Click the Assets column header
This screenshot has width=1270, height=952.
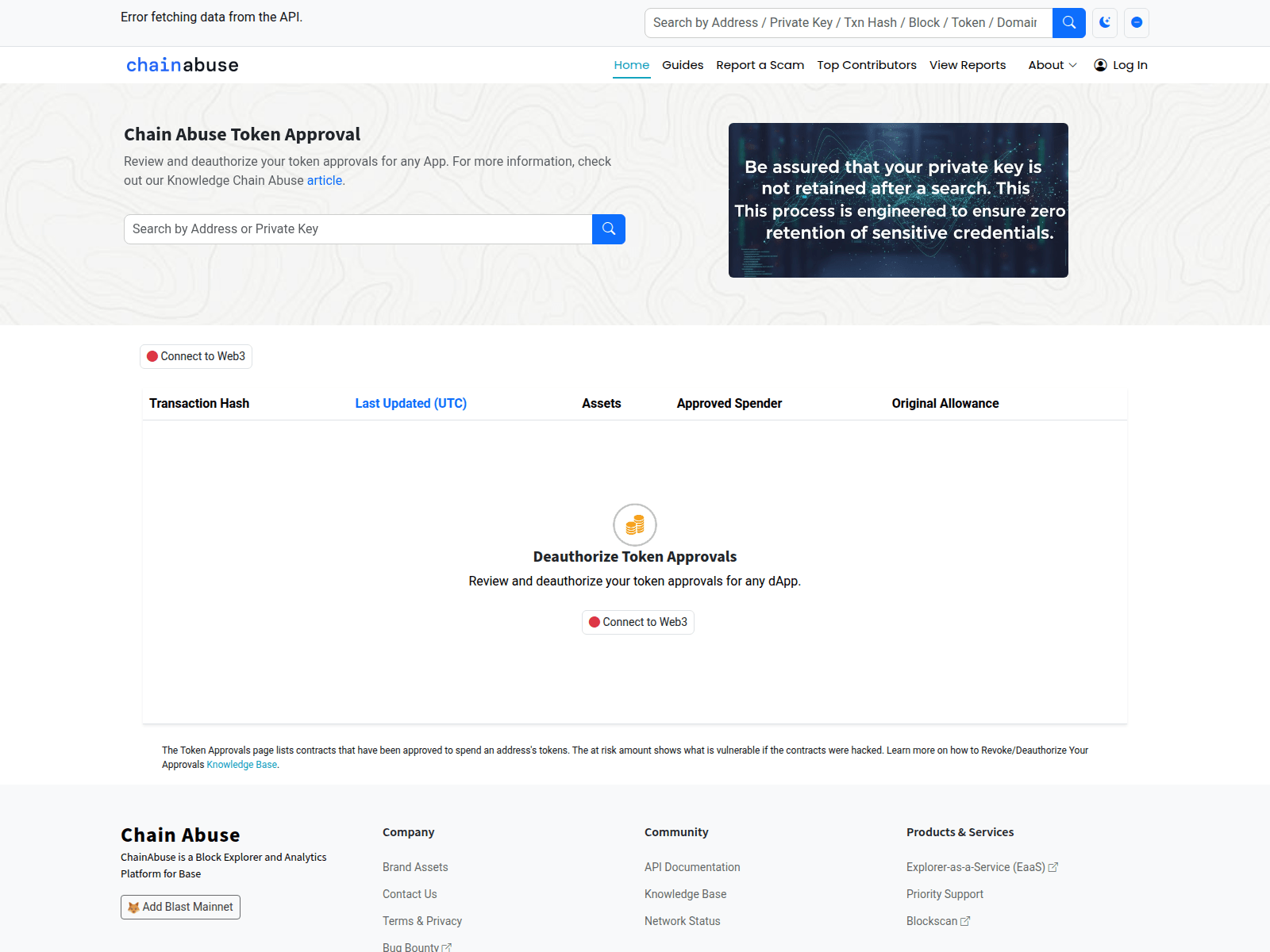tap(602, 403)
